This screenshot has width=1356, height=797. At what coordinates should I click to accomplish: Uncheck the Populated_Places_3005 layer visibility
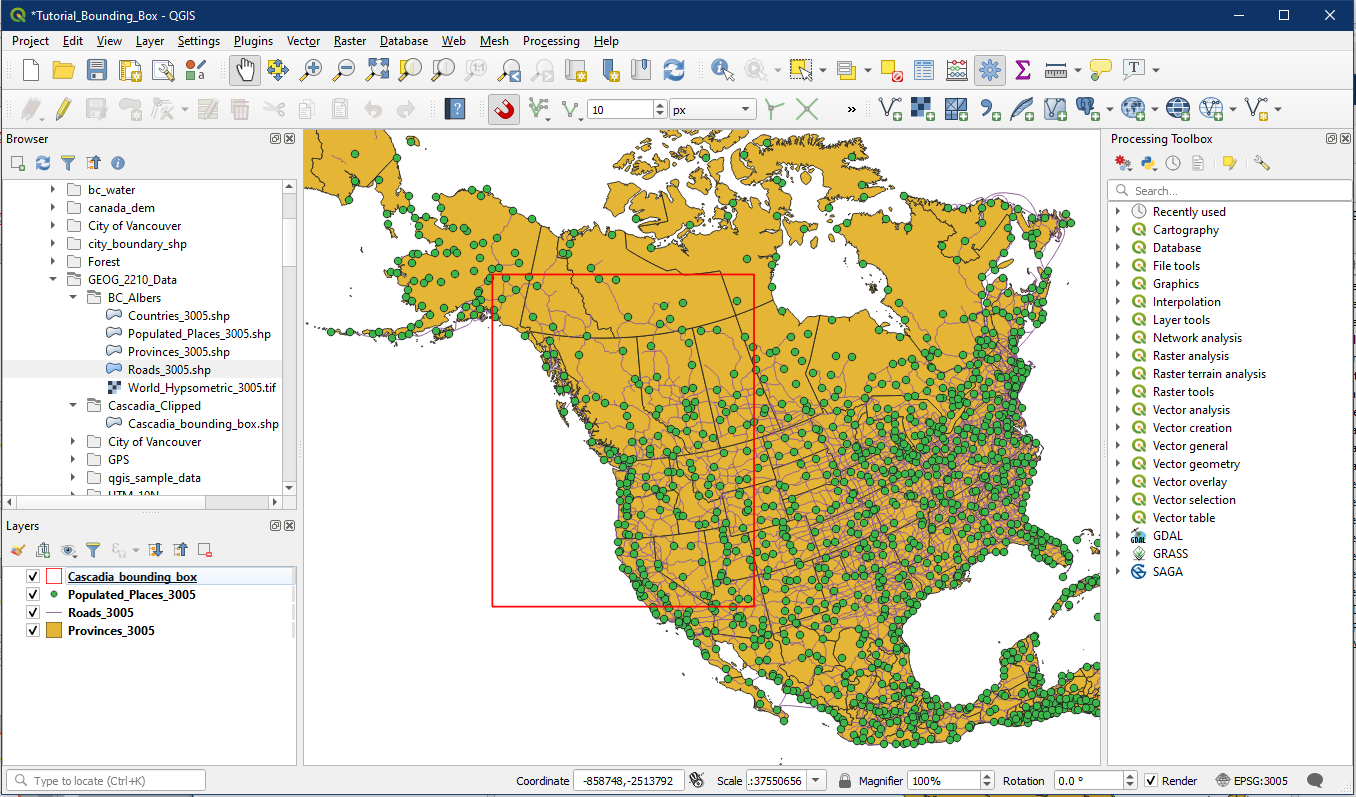tap(33, 595)
